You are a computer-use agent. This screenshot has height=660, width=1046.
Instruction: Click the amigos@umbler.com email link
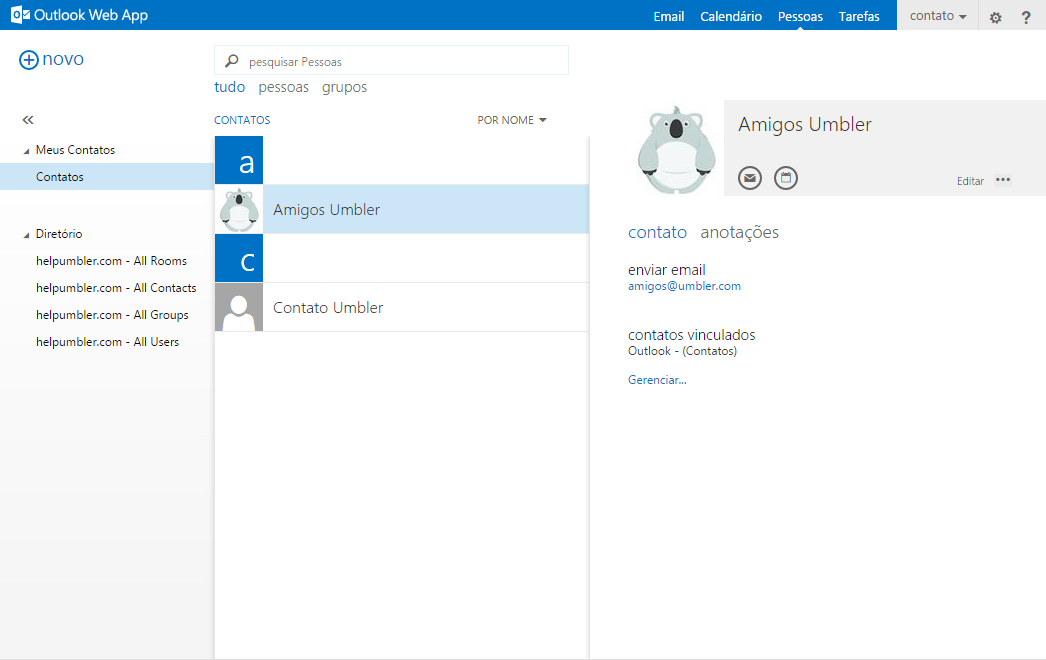click(x=684, y=286)
